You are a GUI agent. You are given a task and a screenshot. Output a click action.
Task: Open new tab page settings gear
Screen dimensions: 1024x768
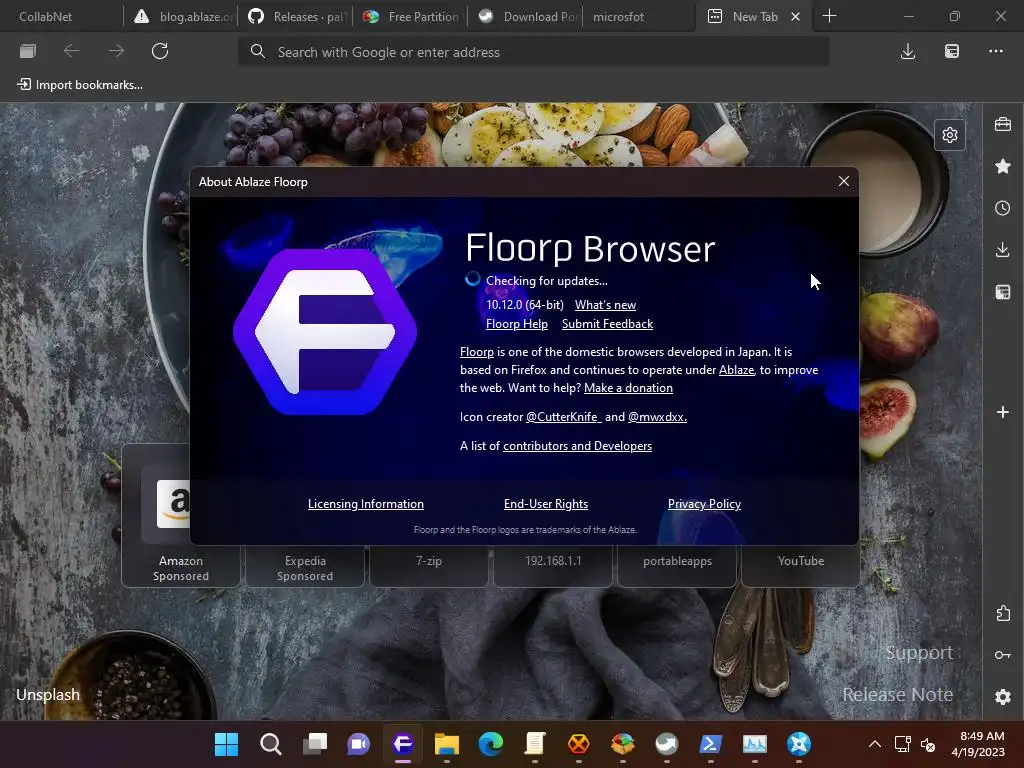(x=950, y=135)
